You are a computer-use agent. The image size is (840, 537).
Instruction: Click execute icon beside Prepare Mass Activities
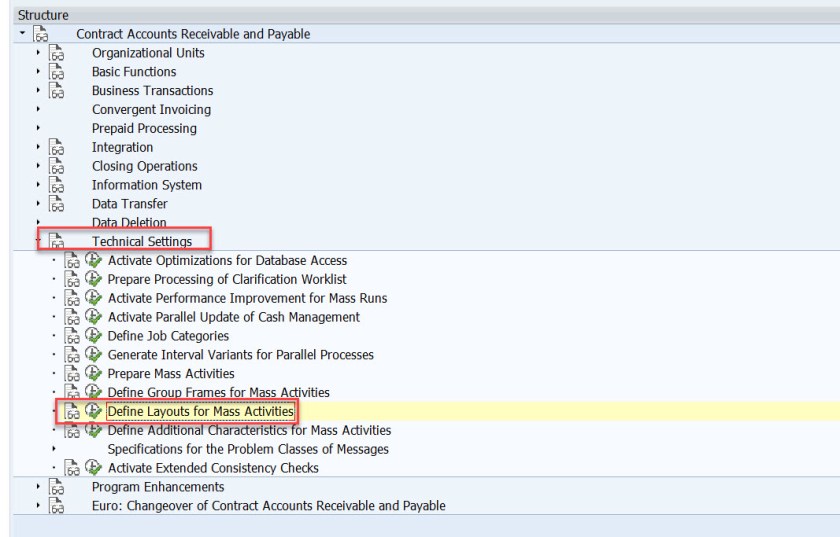(94, 373)
